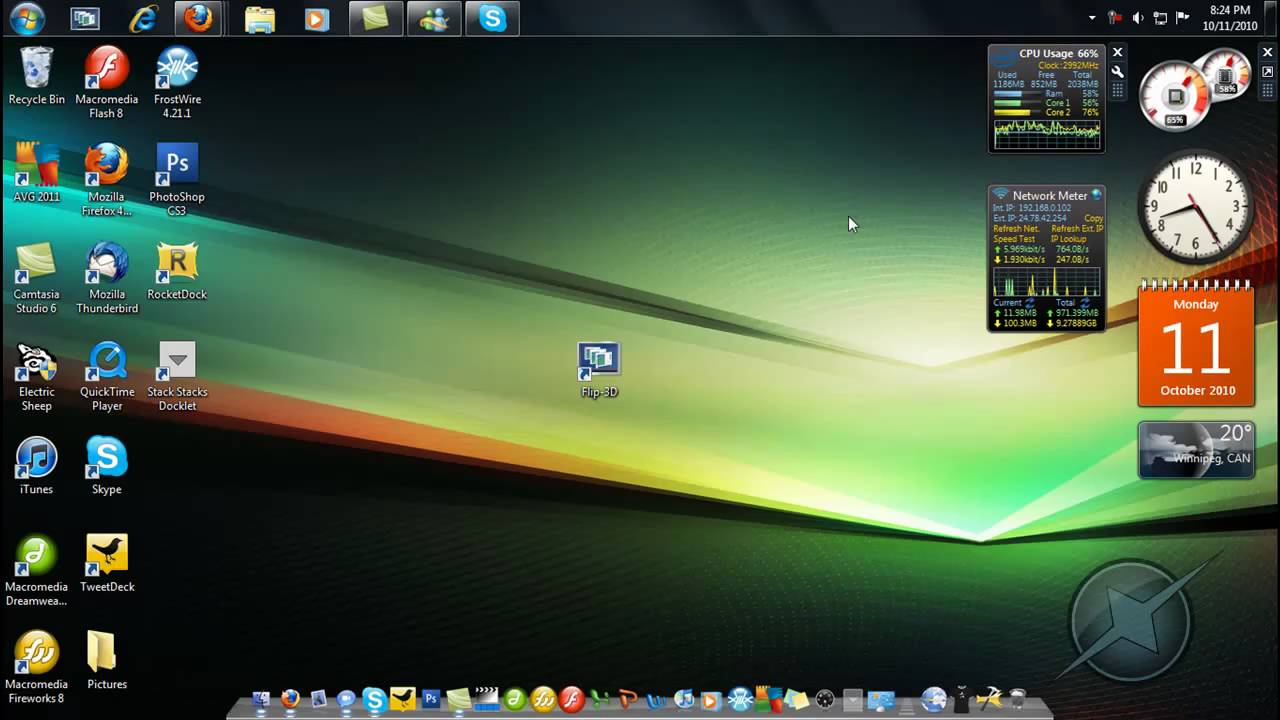Image resolution: width=1280 pixels, height=720 pixels.
Task: Click the Show desktop button
Action: pyautogui.click(x=1272, y=18)
